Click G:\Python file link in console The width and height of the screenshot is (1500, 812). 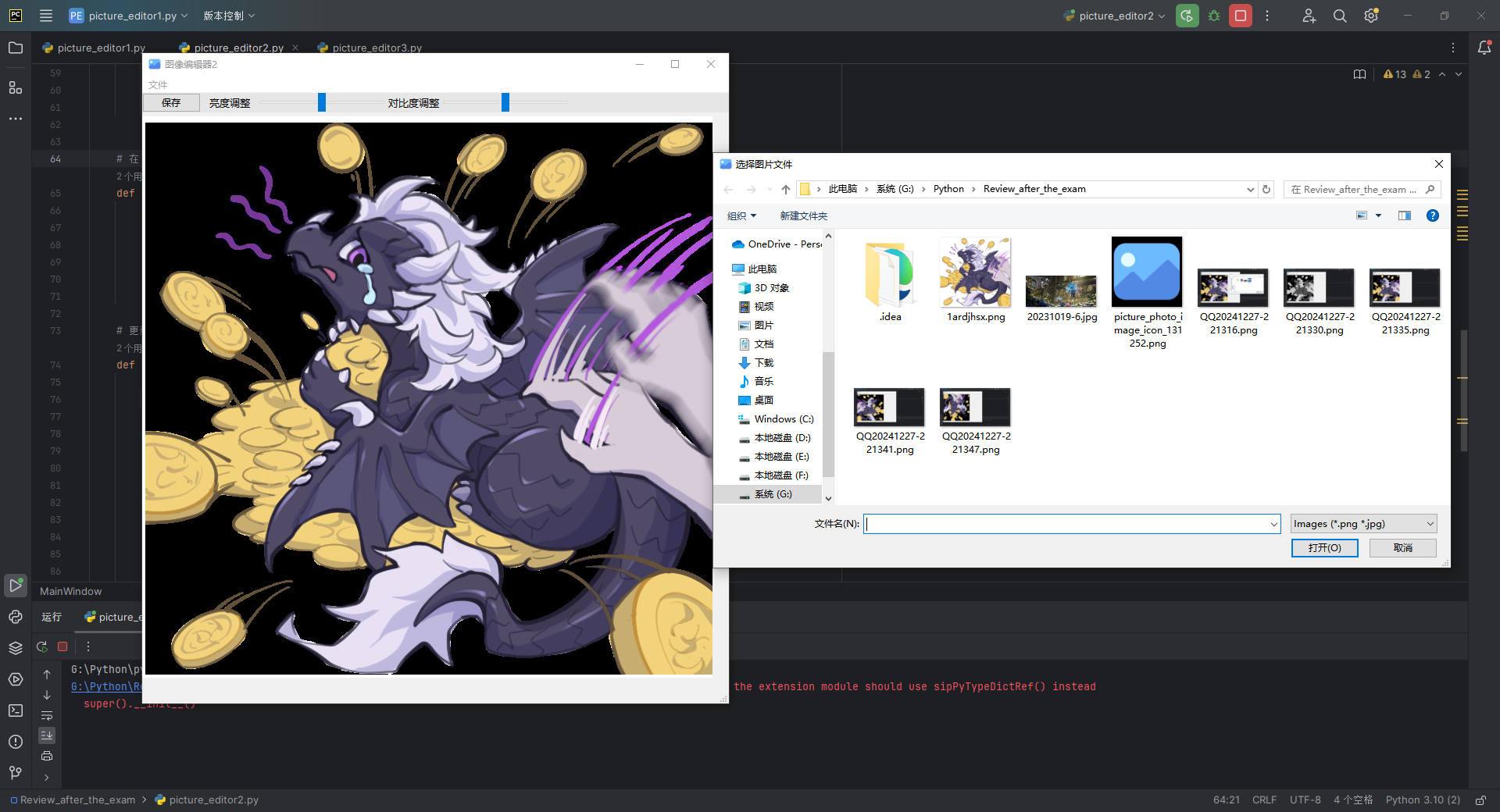(x=106, y=686)
